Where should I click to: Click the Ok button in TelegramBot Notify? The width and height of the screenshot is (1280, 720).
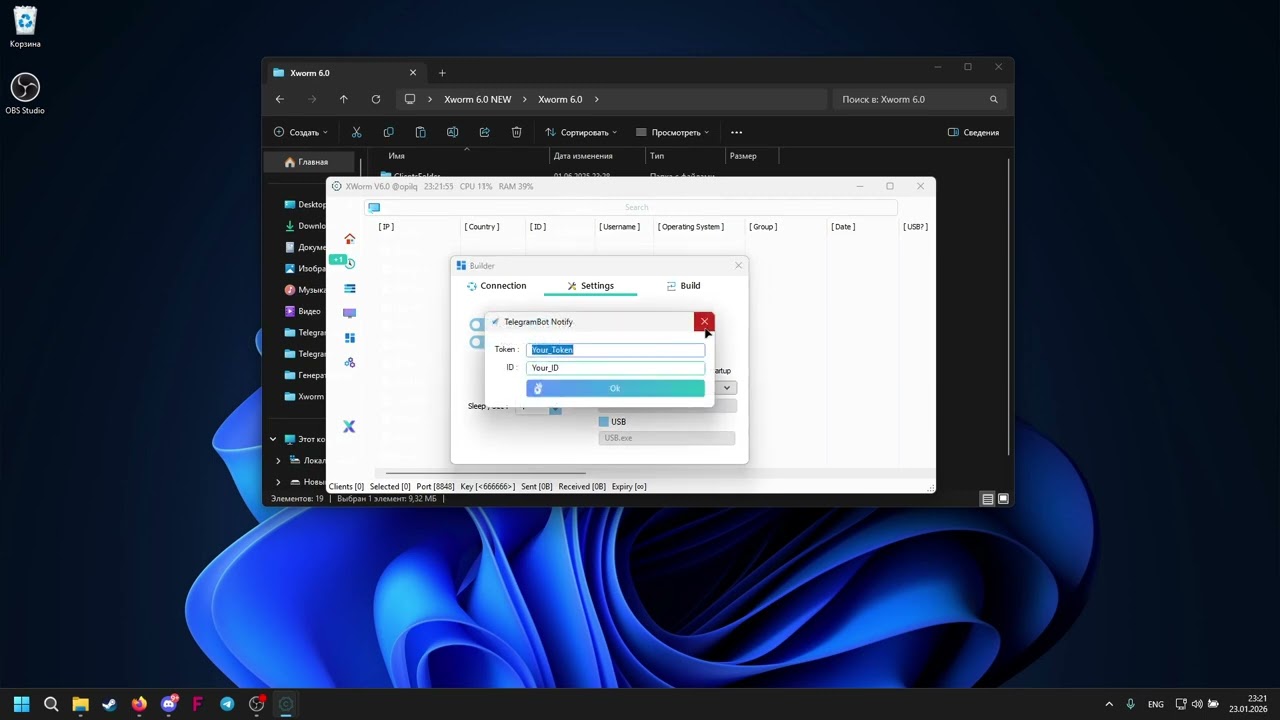(x=615, y=388)
